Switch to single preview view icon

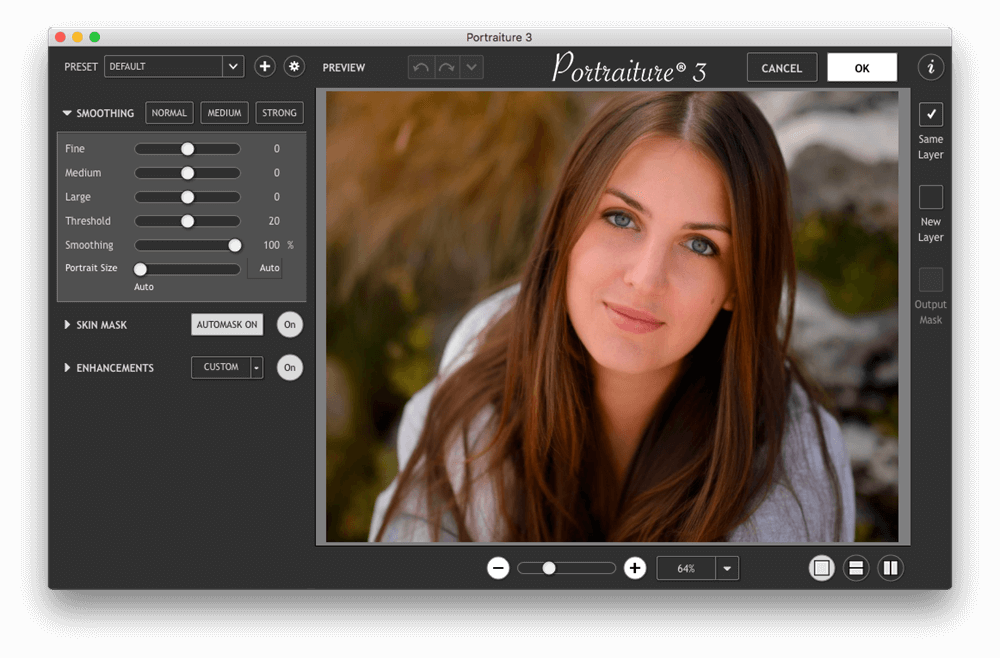[822, 568]
